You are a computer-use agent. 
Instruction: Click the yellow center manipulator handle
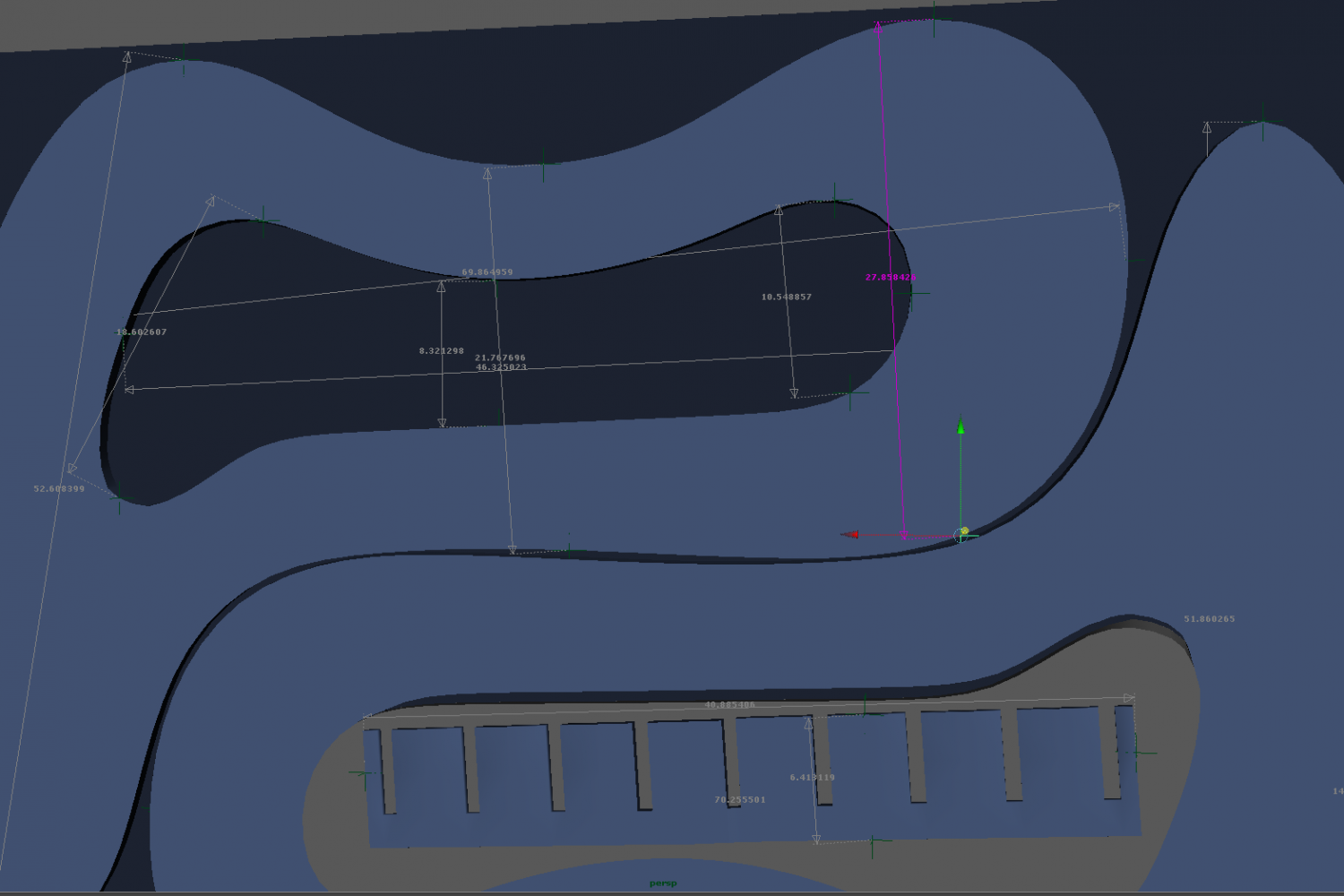pos(964,531)
